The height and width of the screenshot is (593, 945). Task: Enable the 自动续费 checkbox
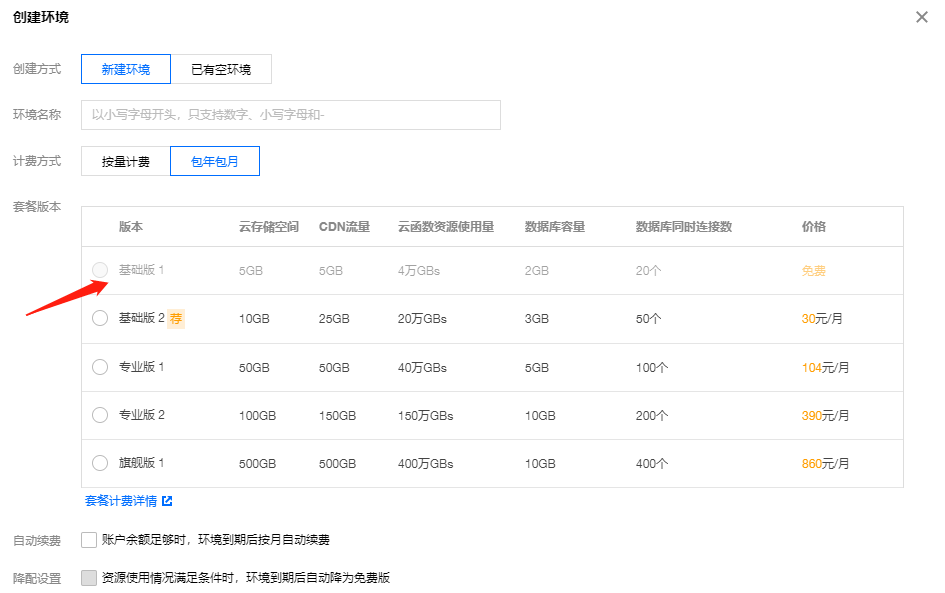tap(89, 540)
